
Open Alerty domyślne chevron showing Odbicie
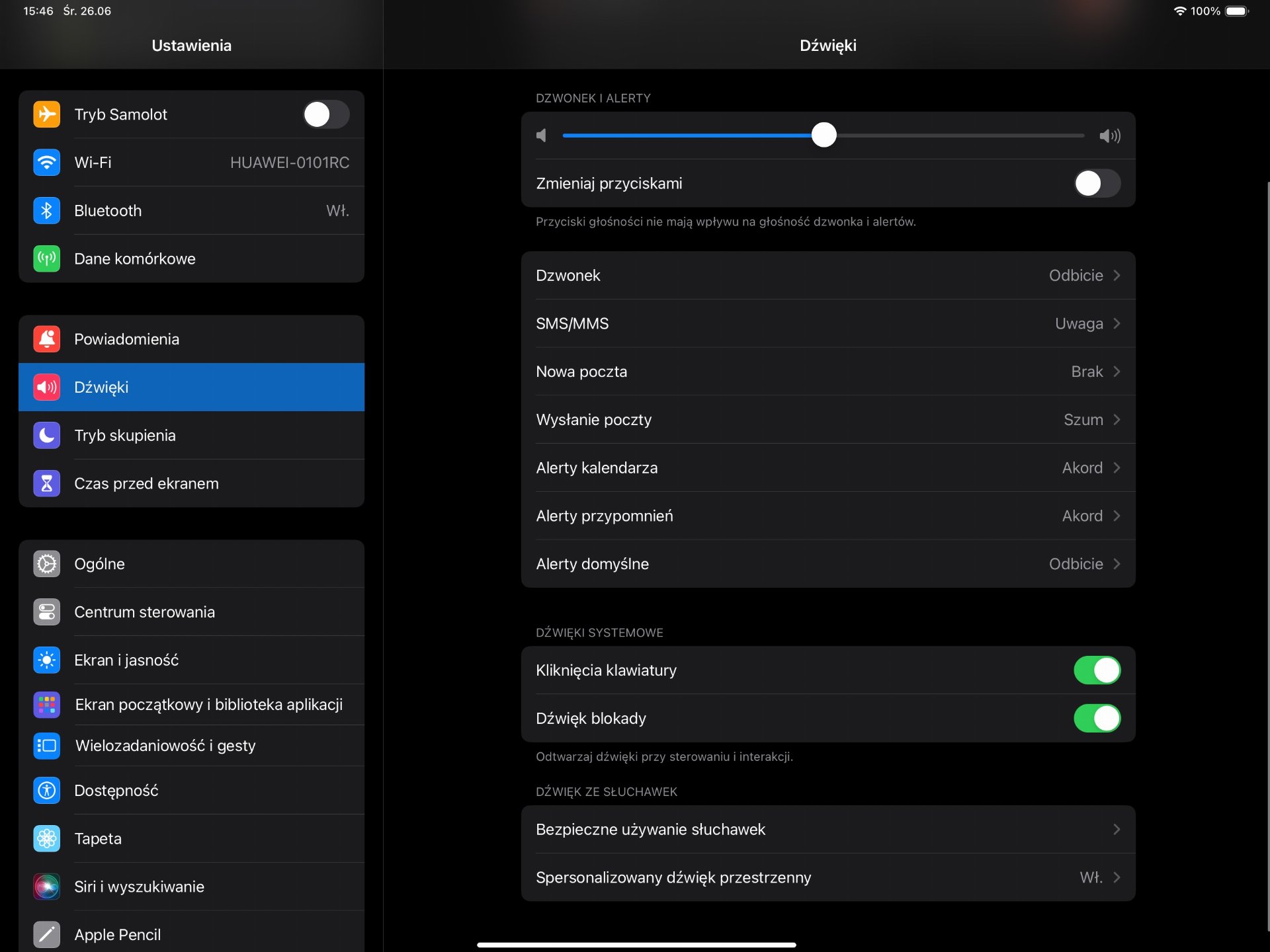(1117, 565)
